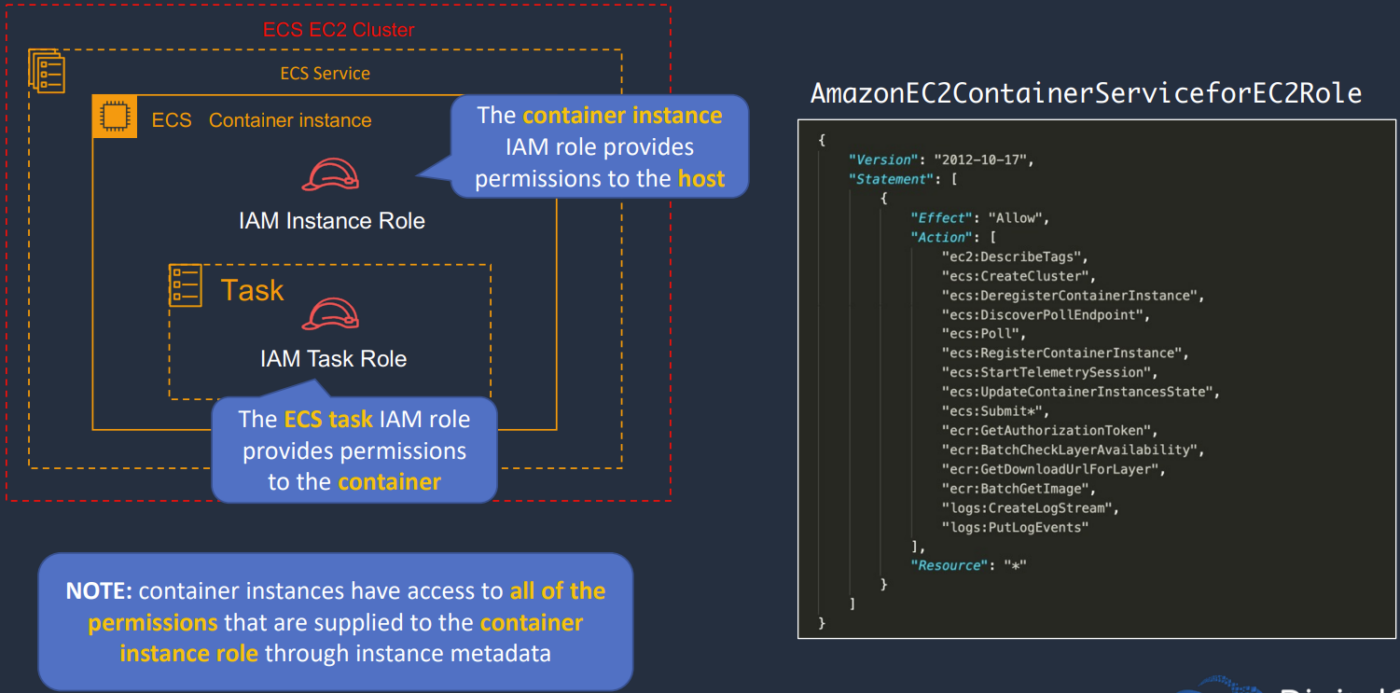Click the NOTE box about instance metadata
This screenshot has width=1400, height=693.
click(x=335, y=622)
